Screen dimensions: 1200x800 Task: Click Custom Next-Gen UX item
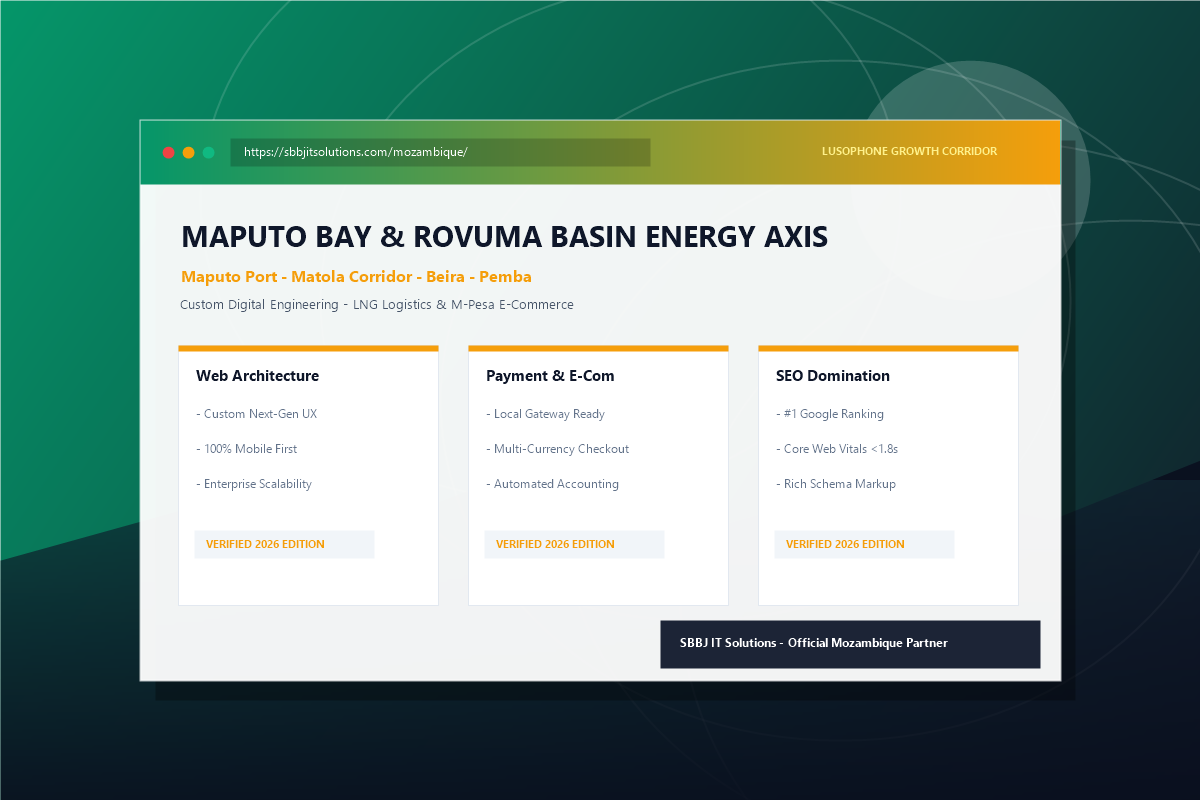[x=256, y=414]
